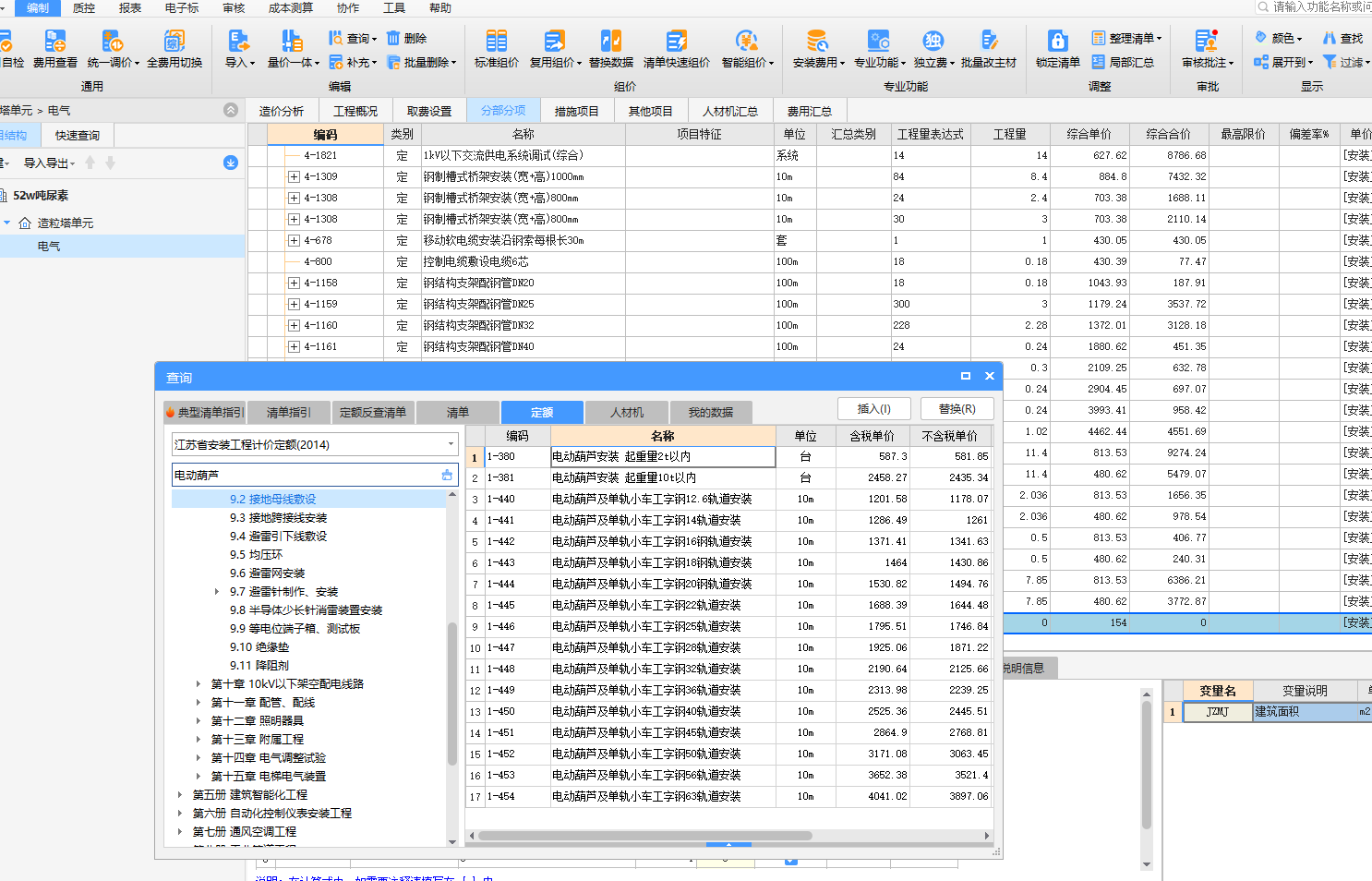Image resolution: width=1372 pixels, height=881 pixels.
Task: Switch to 快速查询 tab
Action: [78, 136]
